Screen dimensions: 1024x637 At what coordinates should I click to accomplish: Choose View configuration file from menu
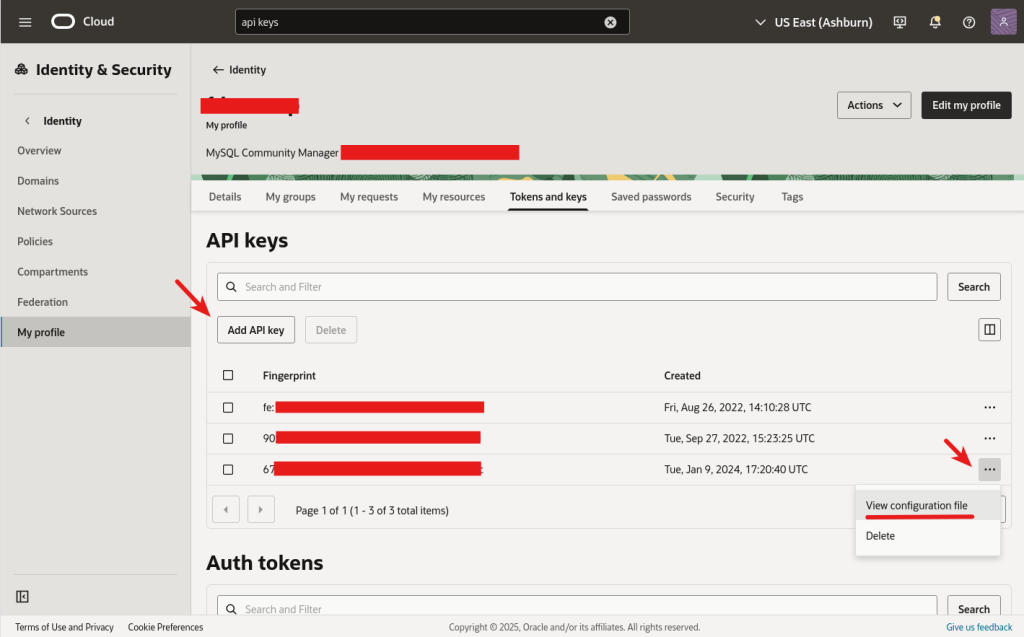916,506
